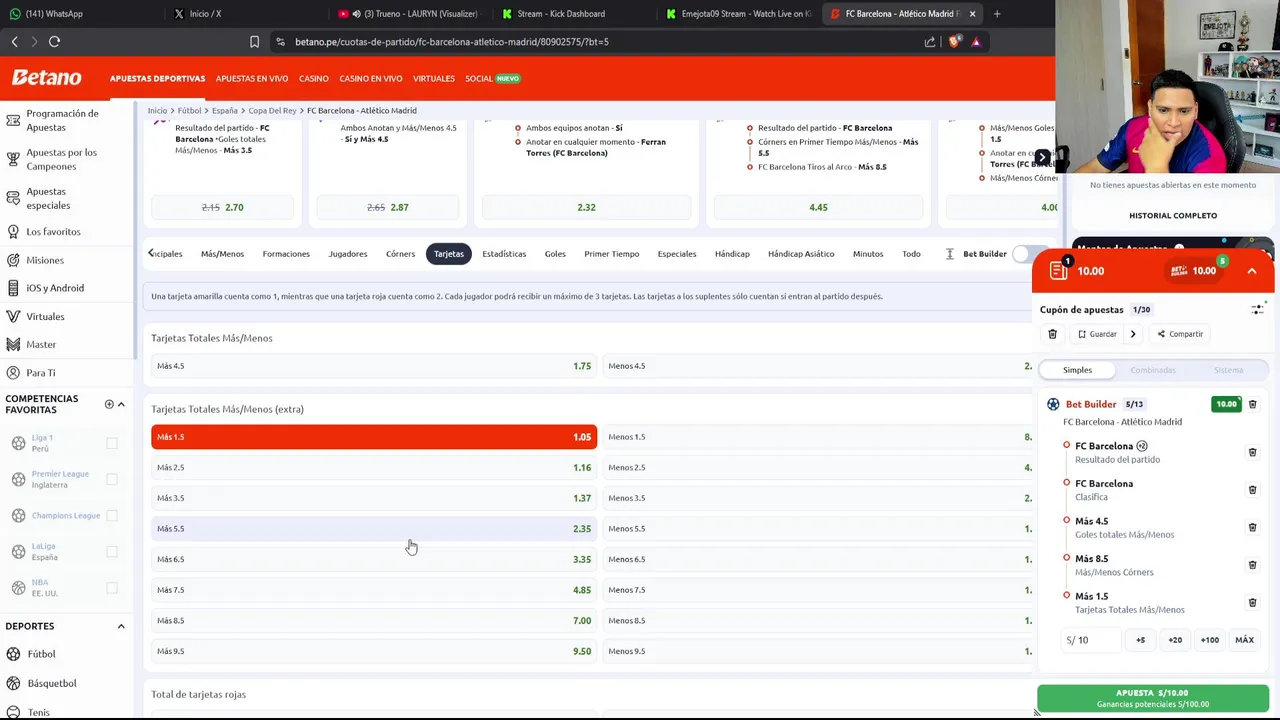Image resolution: width=1280 pixels, height=720 pixels.
Task: Remove Más/Menos Córners 8.5 selection
Action: click(1252, 565)
